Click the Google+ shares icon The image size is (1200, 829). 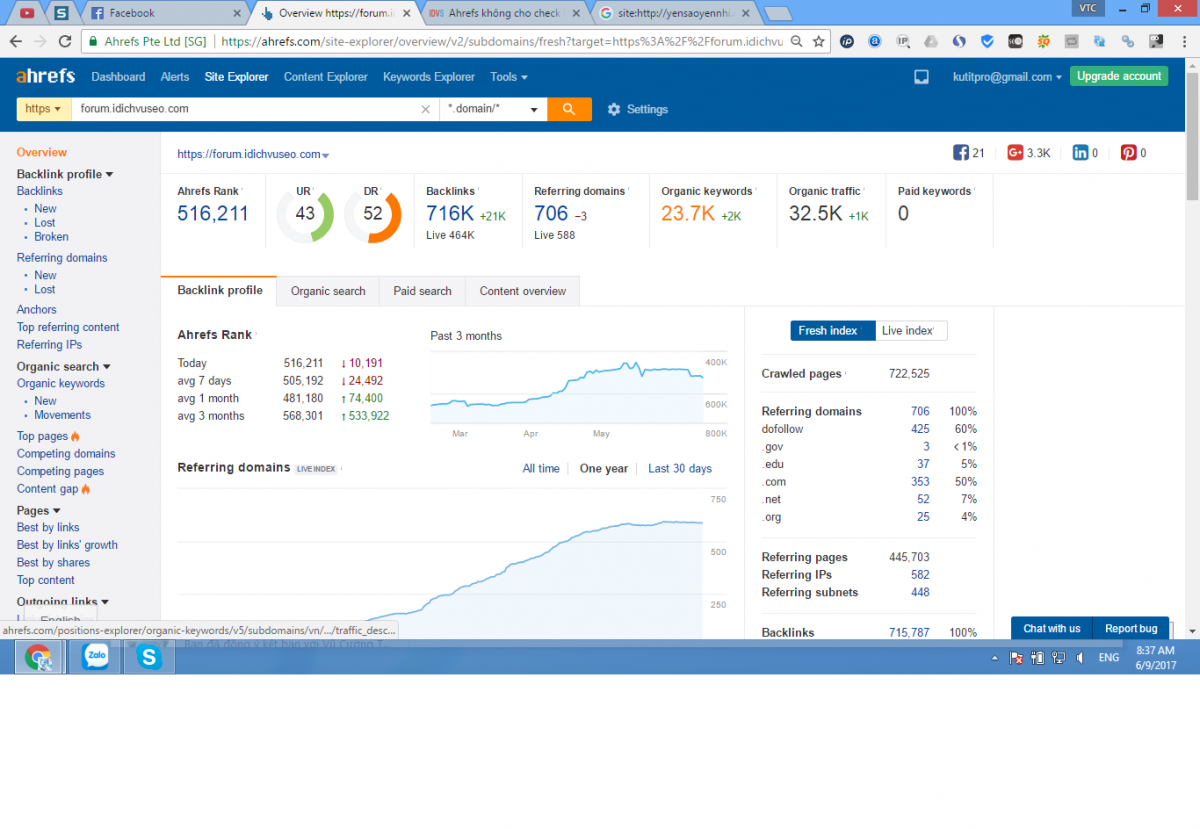(x=1015, y=153)
